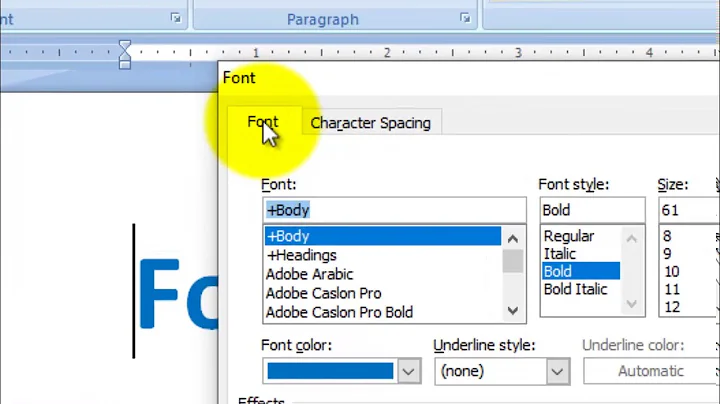Switch to the Font tab
Screen dimensions: 720x404
coord(263,122)
